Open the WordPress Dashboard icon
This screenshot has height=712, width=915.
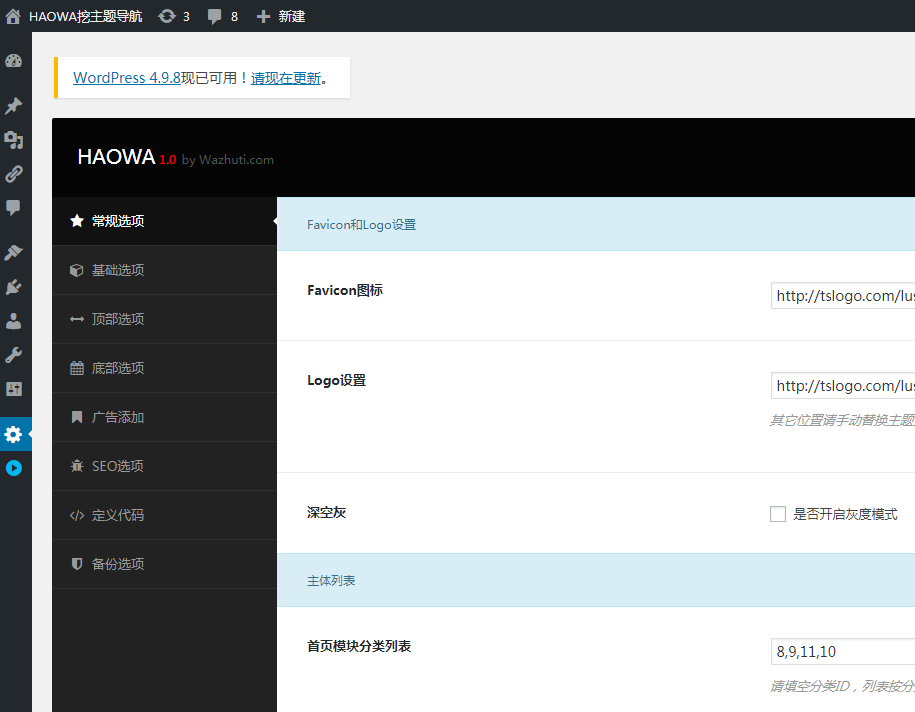pyautogui.click(x=13, y=60)
